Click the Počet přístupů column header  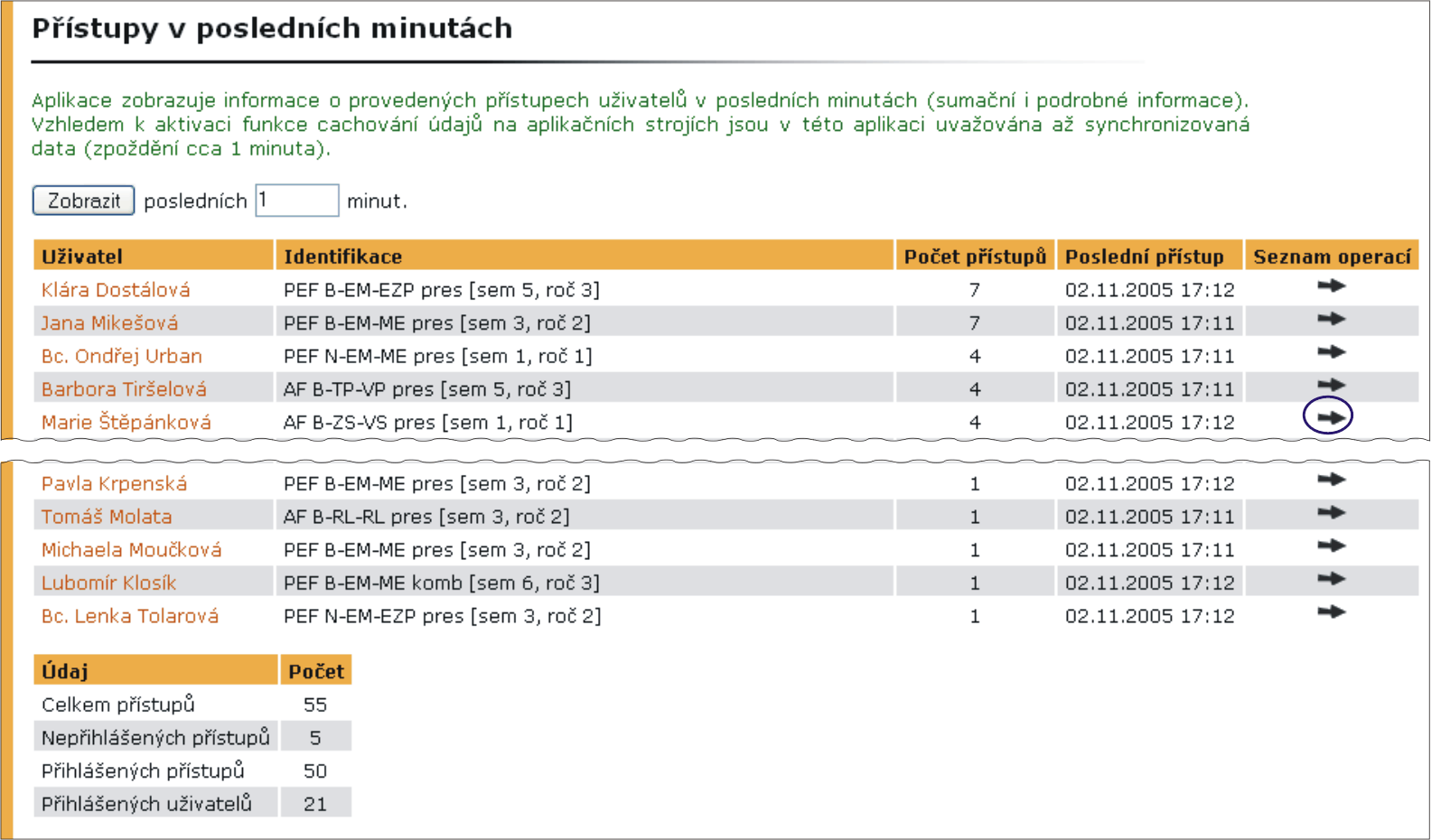click(975, 257)
